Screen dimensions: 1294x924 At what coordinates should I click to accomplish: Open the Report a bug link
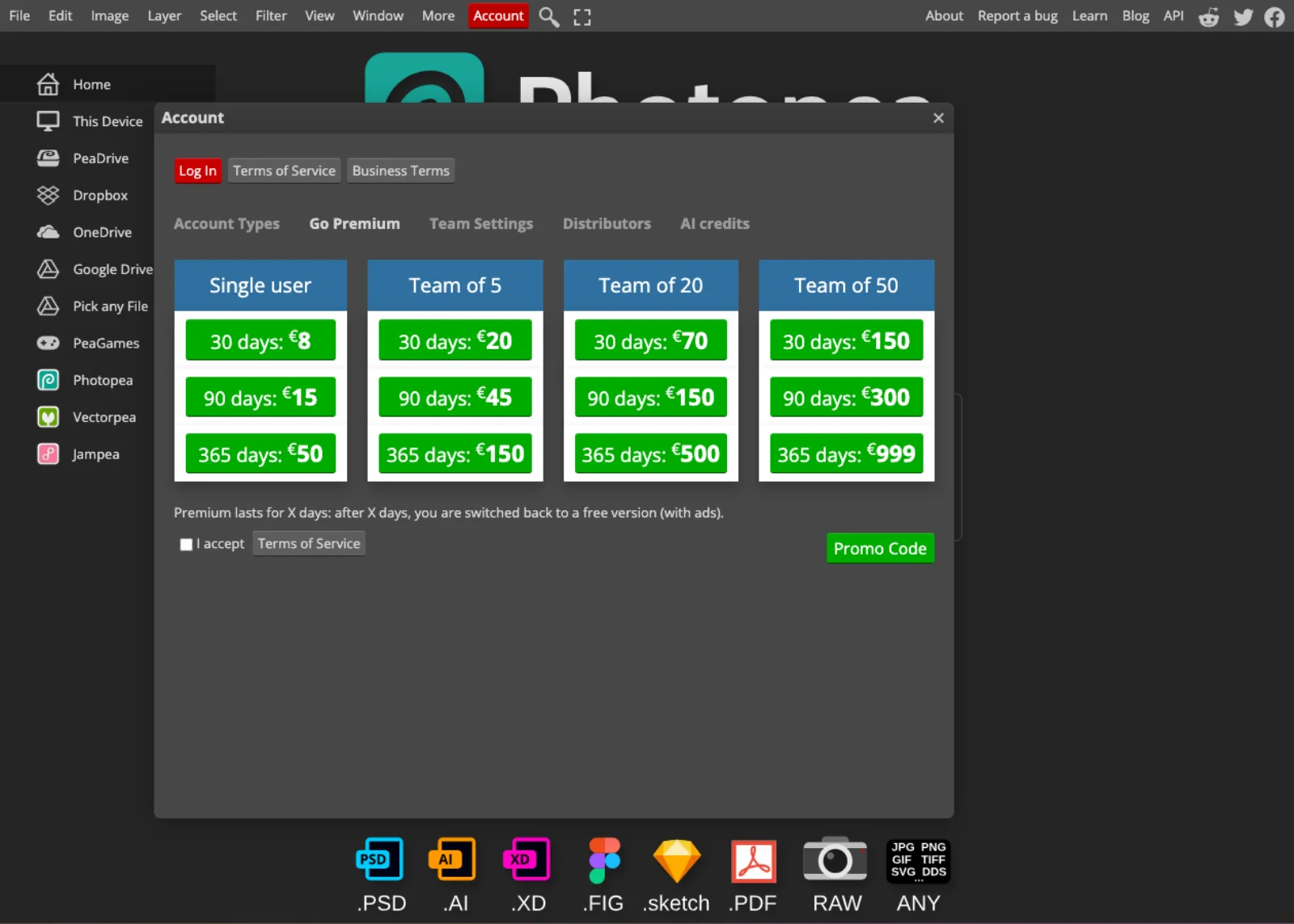pyautogui.click(x=1017, y=15)
